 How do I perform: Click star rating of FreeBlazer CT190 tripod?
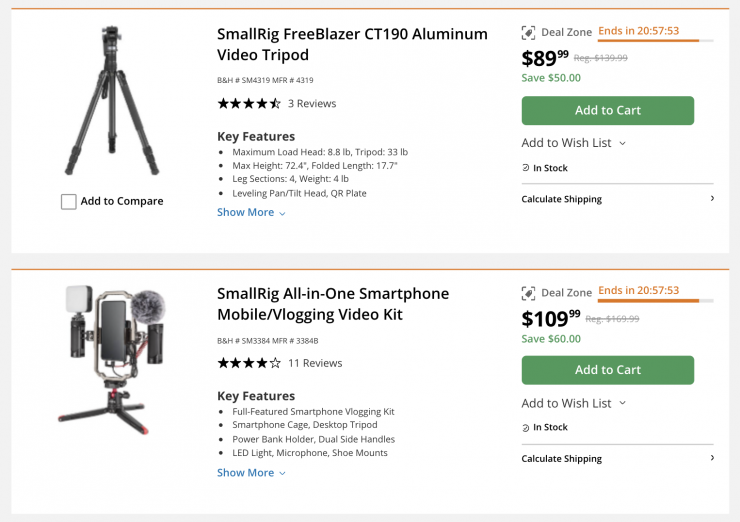[249, 103]
